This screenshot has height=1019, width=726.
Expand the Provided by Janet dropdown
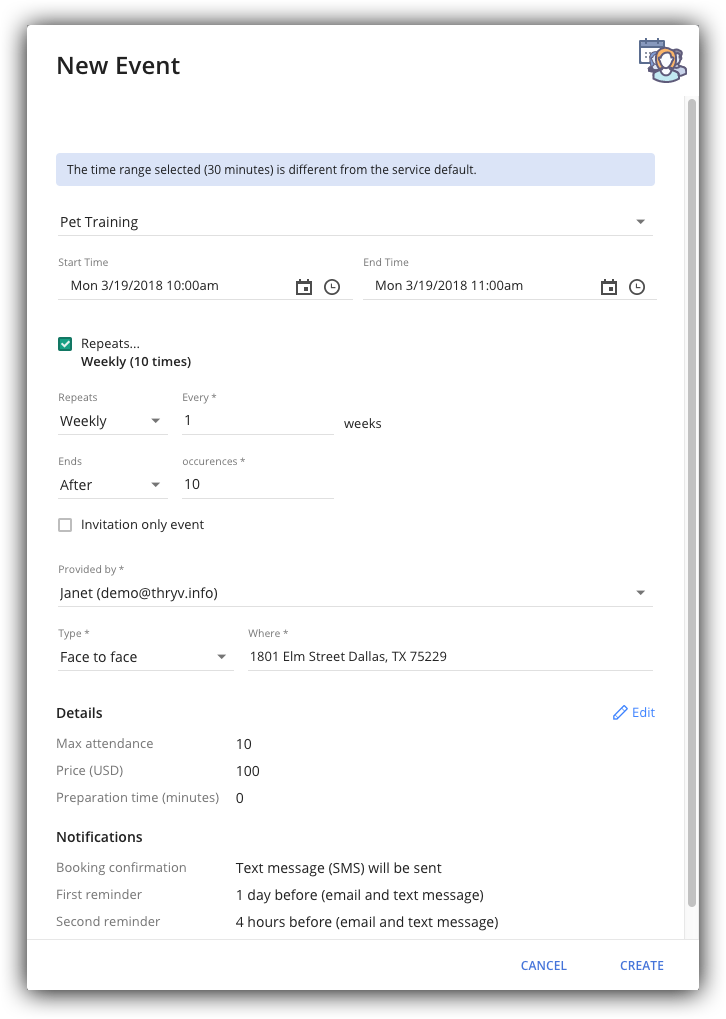pyautogui.click(x=355, y=593)
